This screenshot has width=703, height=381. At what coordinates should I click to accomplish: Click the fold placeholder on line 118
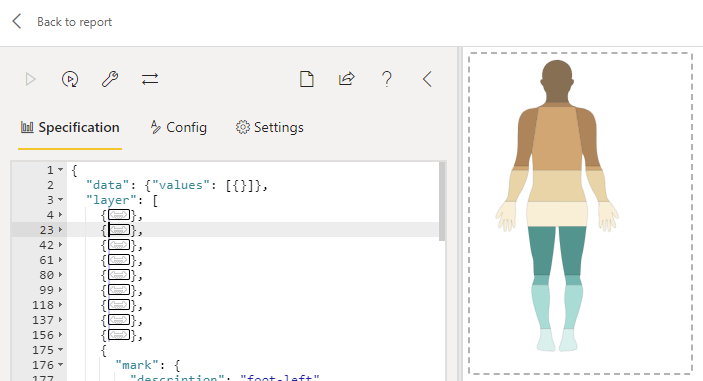click(119, 305)
